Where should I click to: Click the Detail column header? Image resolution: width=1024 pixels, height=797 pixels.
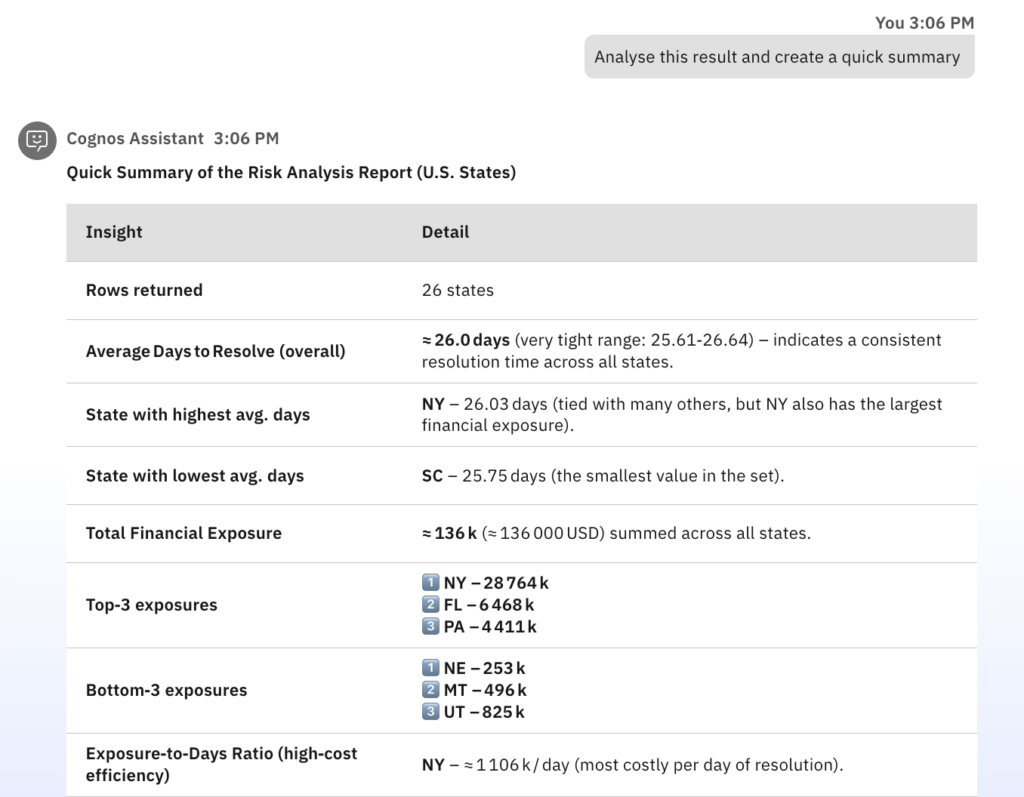tap(445, 232)
